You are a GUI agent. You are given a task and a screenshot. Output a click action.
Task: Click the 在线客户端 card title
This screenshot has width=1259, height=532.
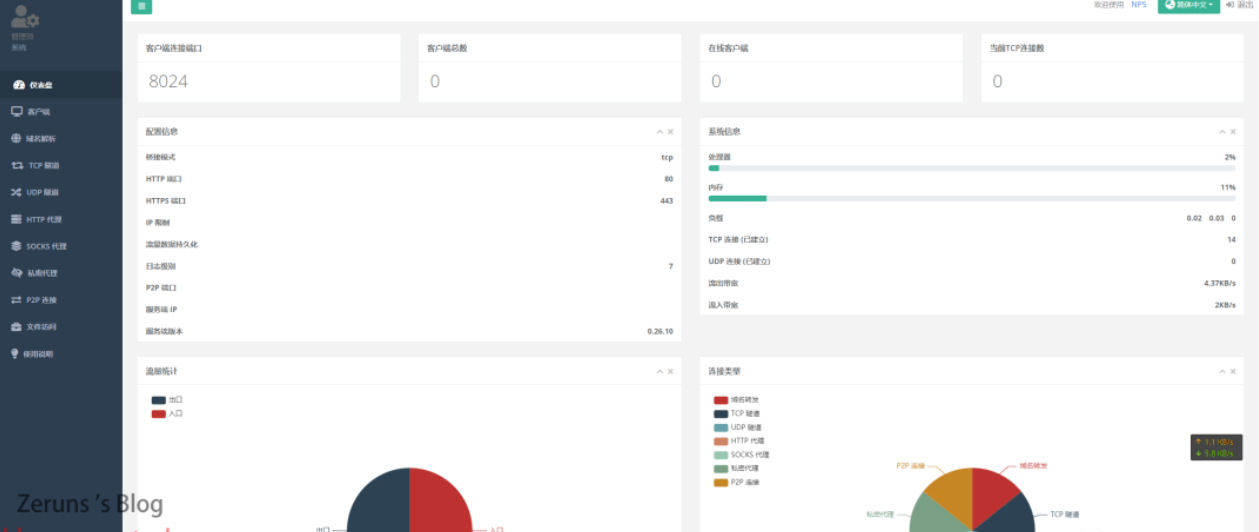728,48
